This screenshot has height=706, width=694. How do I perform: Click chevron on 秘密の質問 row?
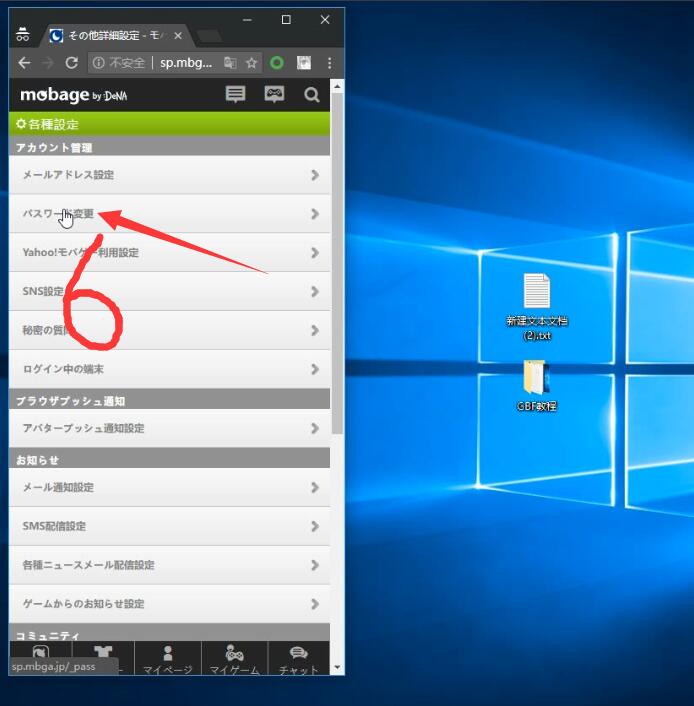click(315, 330)
